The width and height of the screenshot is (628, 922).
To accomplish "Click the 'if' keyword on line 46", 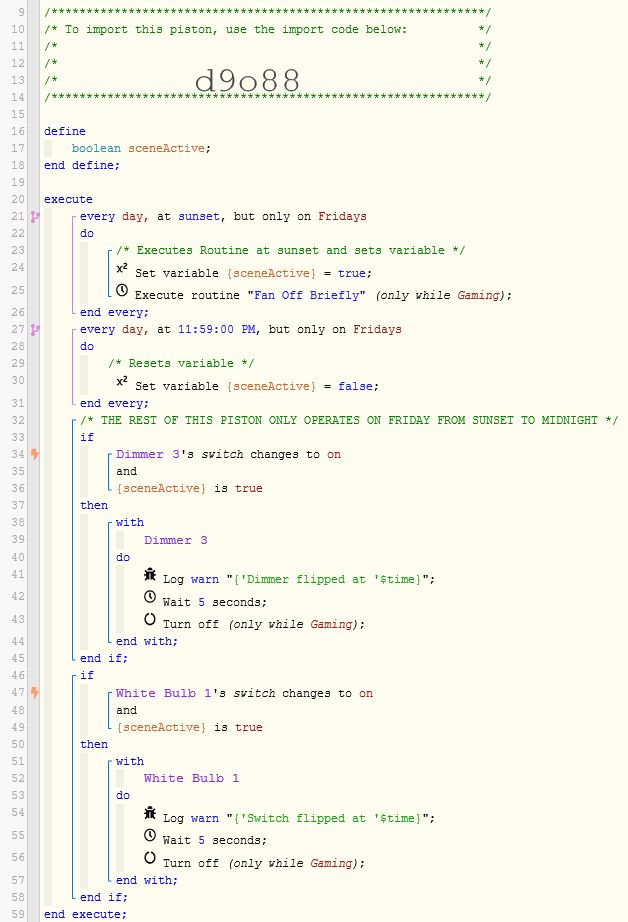I will coord(87,676).
